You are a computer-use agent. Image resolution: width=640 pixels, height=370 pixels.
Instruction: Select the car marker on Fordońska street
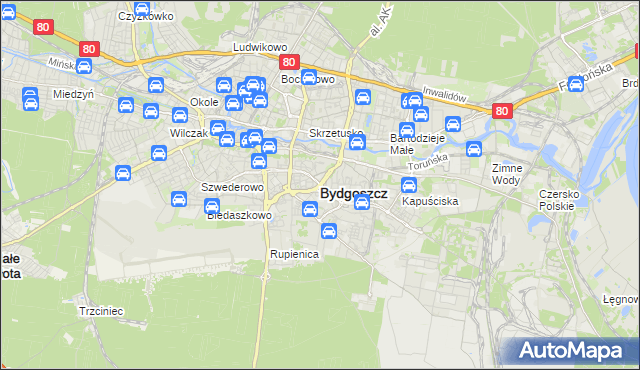tap(576, 84)
